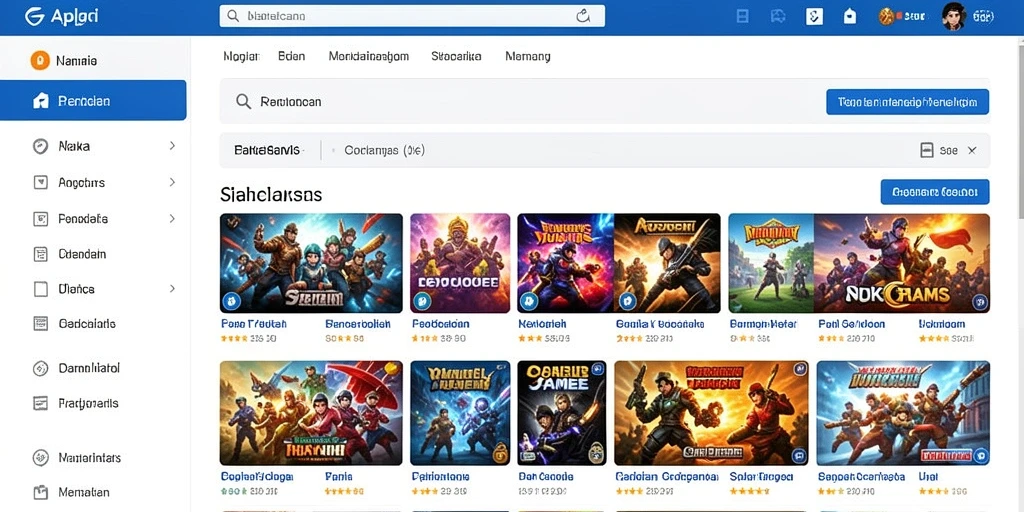Click the icon beside Angobirs in sidebar

[40, 182]
